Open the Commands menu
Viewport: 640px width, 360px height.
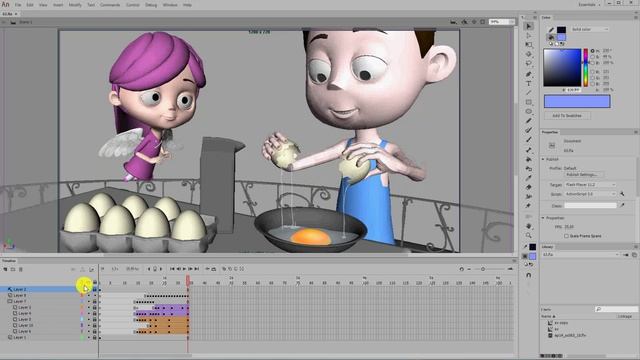tap(110, 5)
